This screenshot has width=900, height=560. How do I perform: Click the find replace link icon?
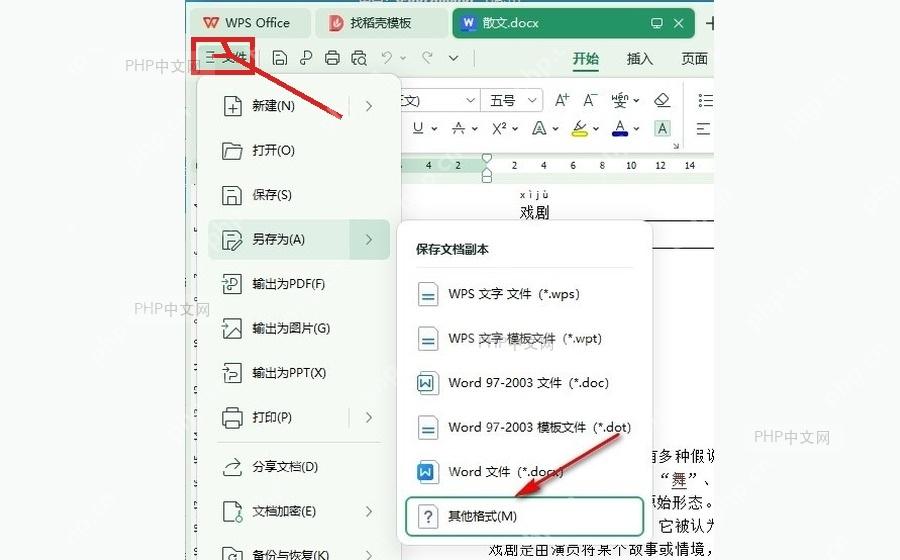[x=306, y=58]
